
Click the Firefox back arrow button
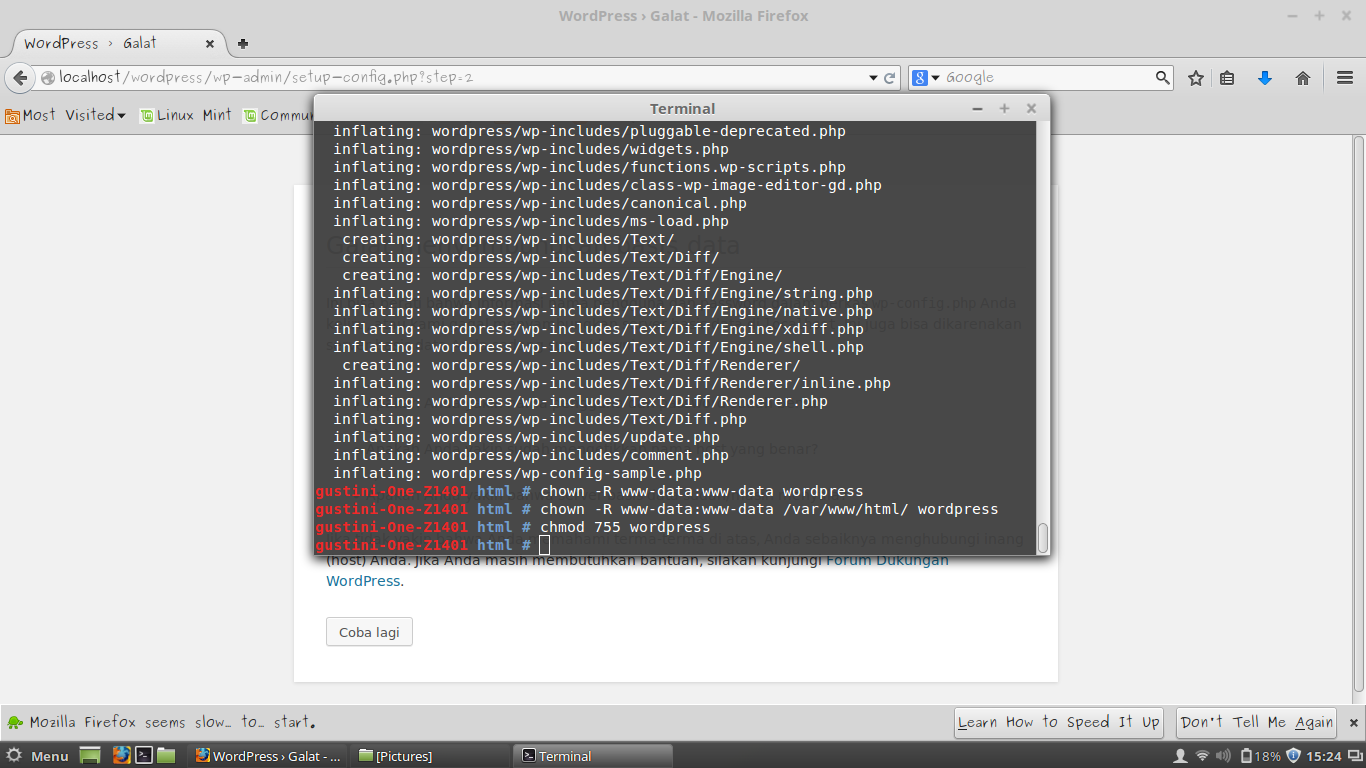[20, 78]
